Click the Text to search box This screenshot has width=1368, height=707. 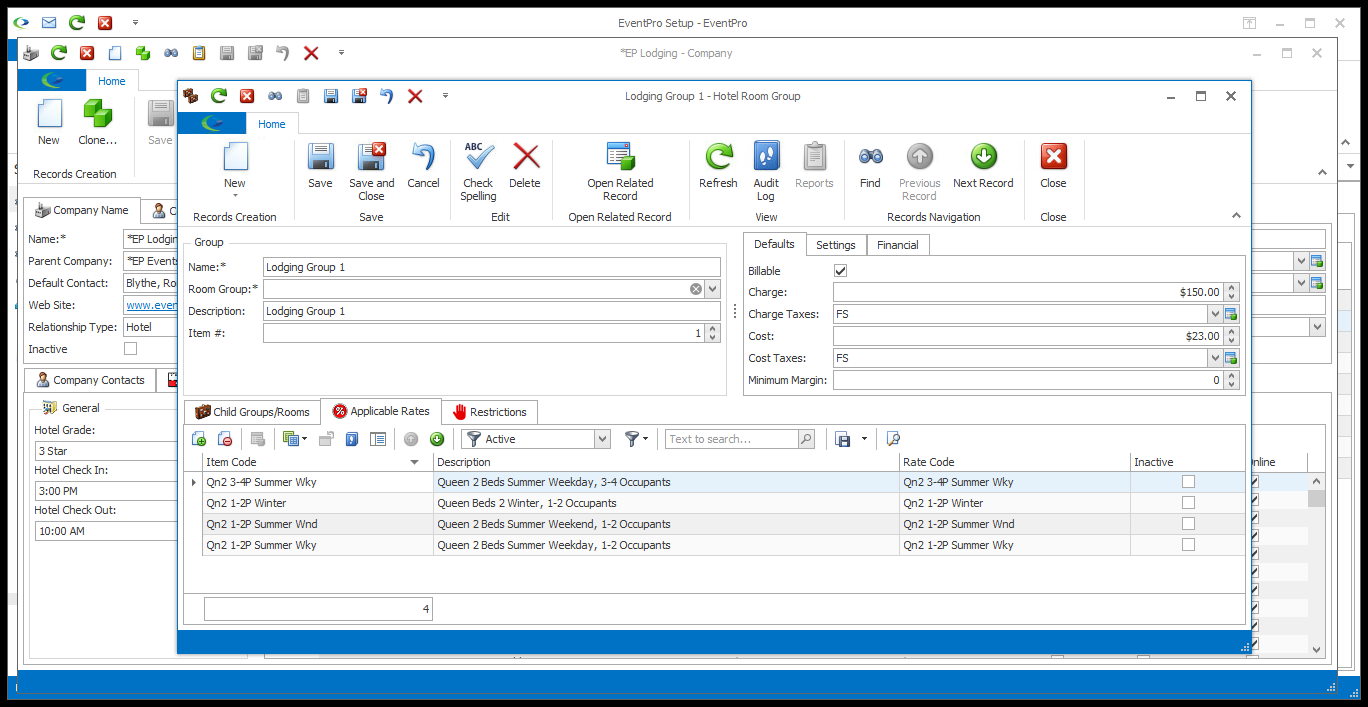pyautogui.click(x=732, y=439)
